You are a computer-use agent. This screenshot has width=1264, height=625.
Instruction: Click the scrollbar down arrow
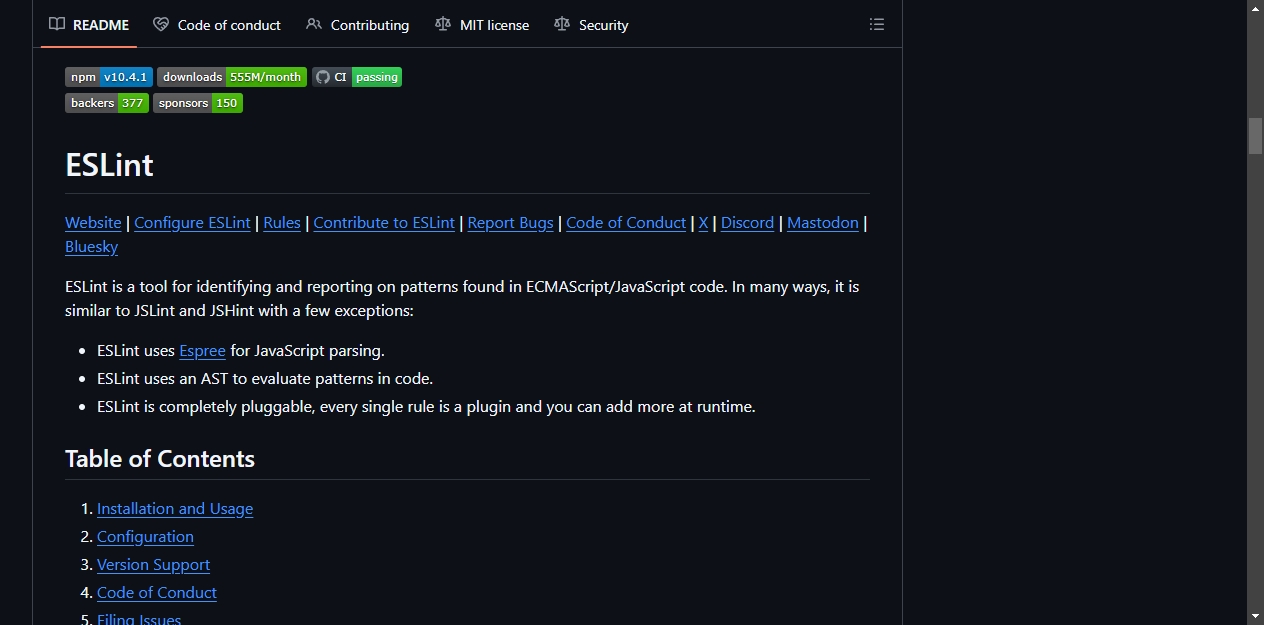(1255, 616)
